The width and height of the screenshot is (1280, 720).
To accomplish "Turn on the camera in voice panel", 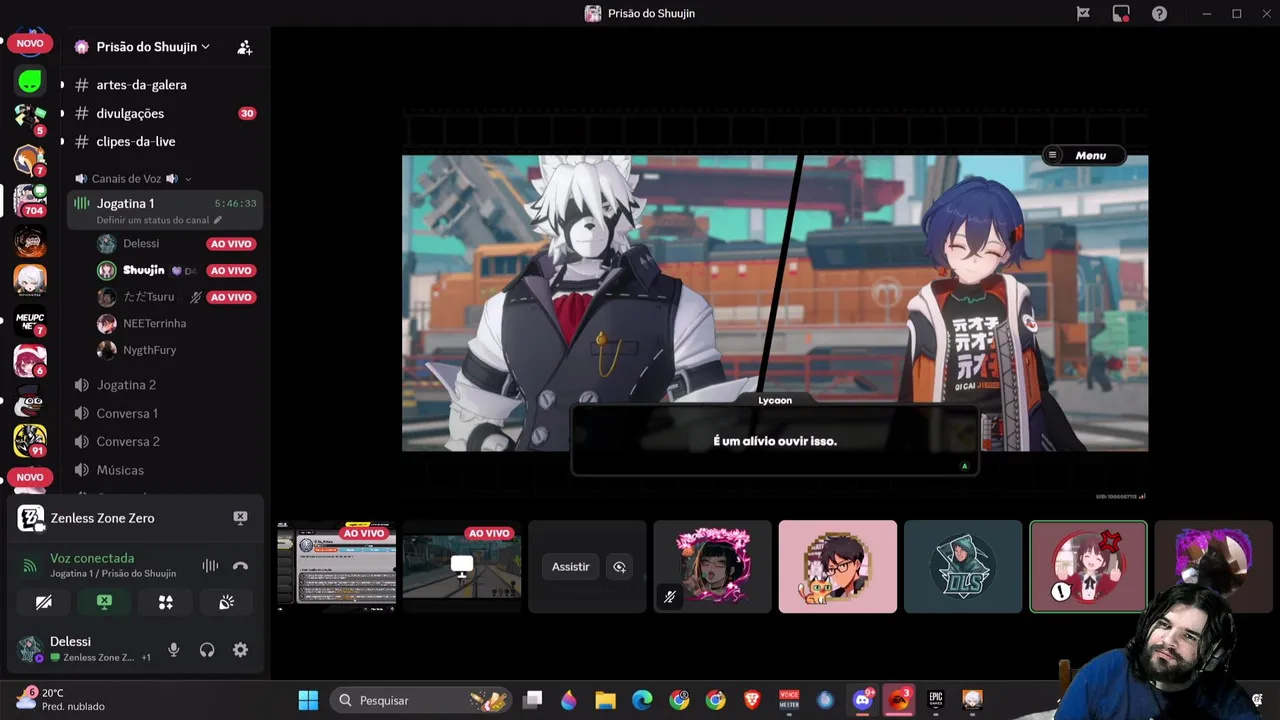I will (44, 602).
